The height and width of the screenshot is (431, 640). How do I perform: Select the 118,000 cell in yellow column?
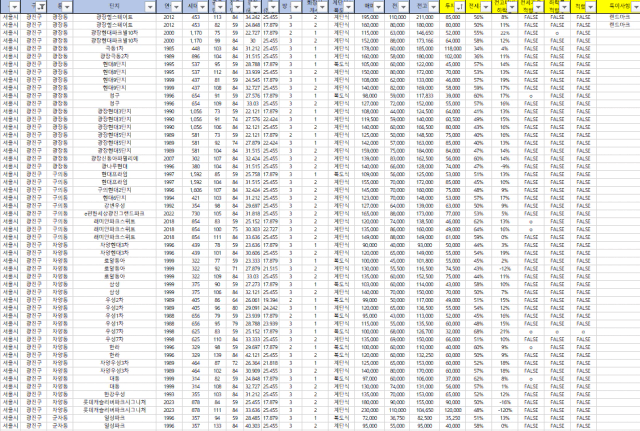click(453, 49)
